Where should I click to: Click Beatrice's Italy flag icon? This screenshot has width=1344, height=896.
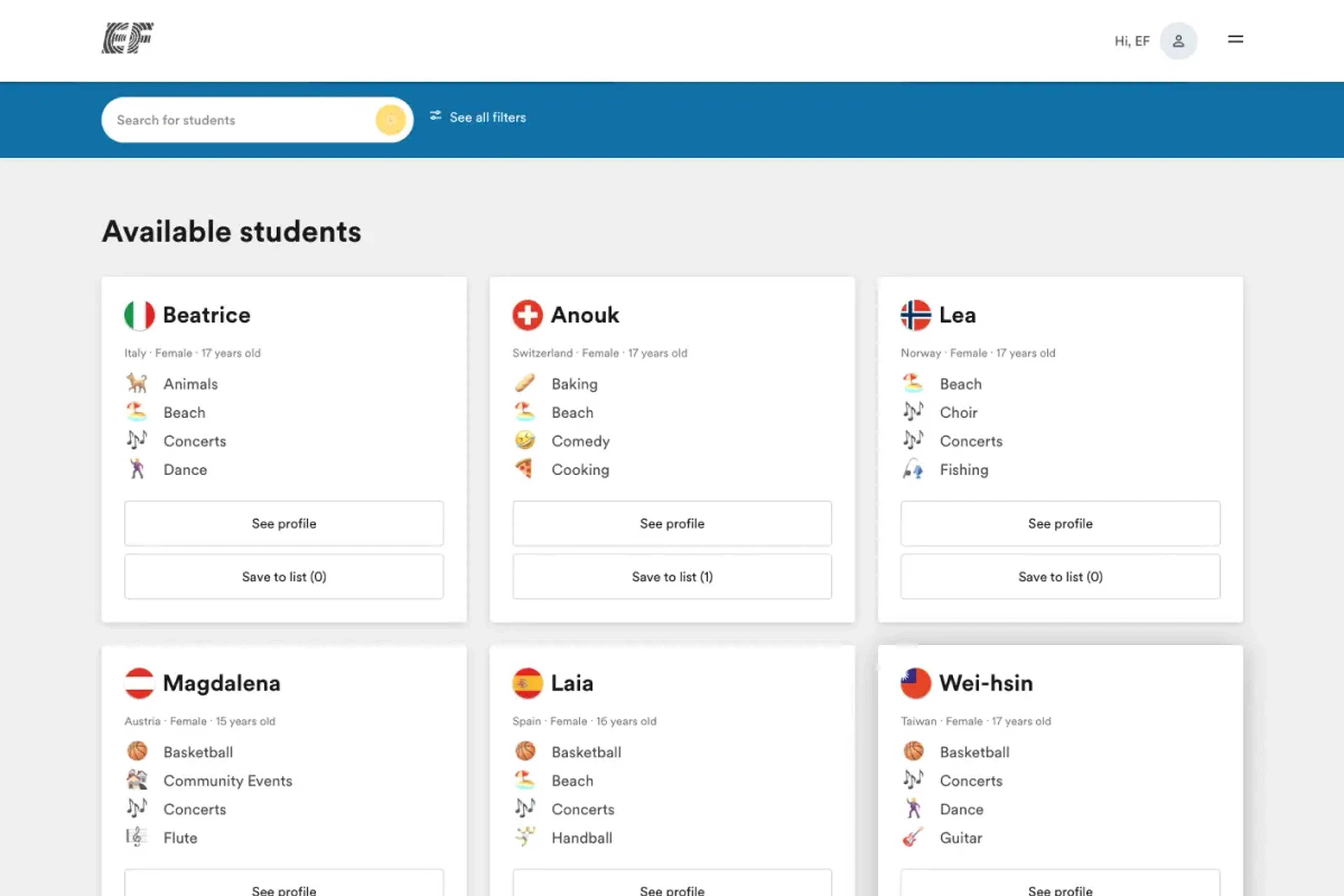tap(139, 315)
